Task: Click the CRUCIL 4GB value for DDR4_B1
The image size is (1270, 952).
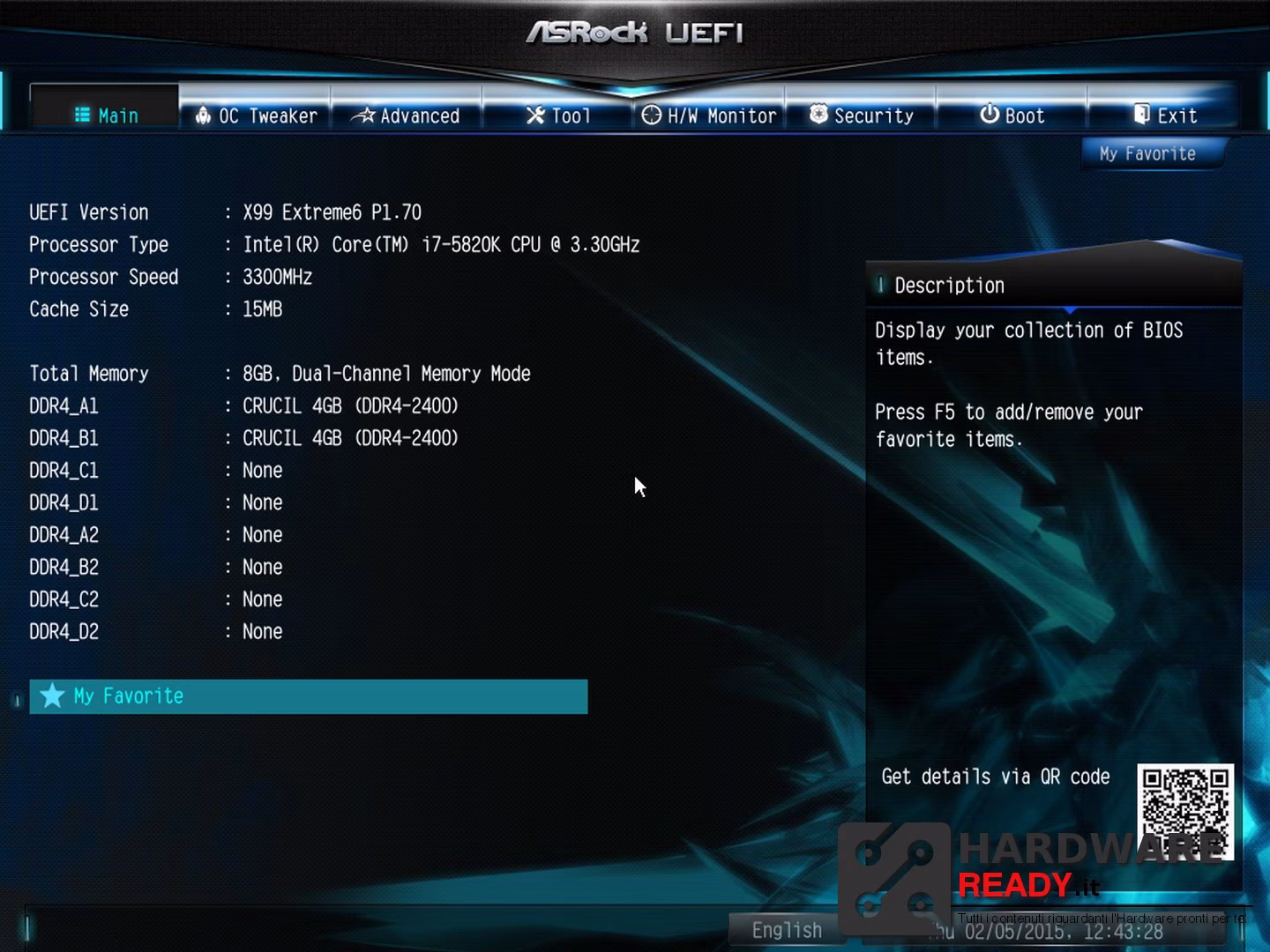Action: point(351,439)
